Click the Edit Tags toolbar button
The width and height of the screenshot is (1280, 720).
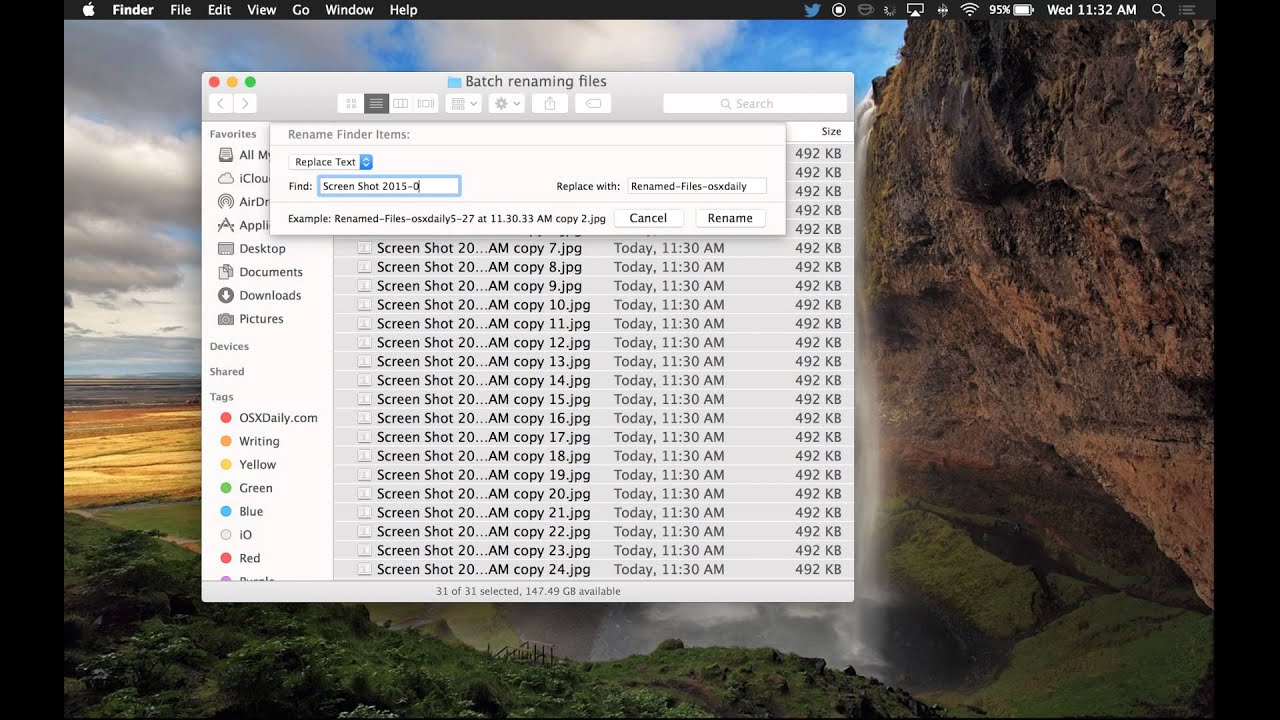[x=593, y=103]
